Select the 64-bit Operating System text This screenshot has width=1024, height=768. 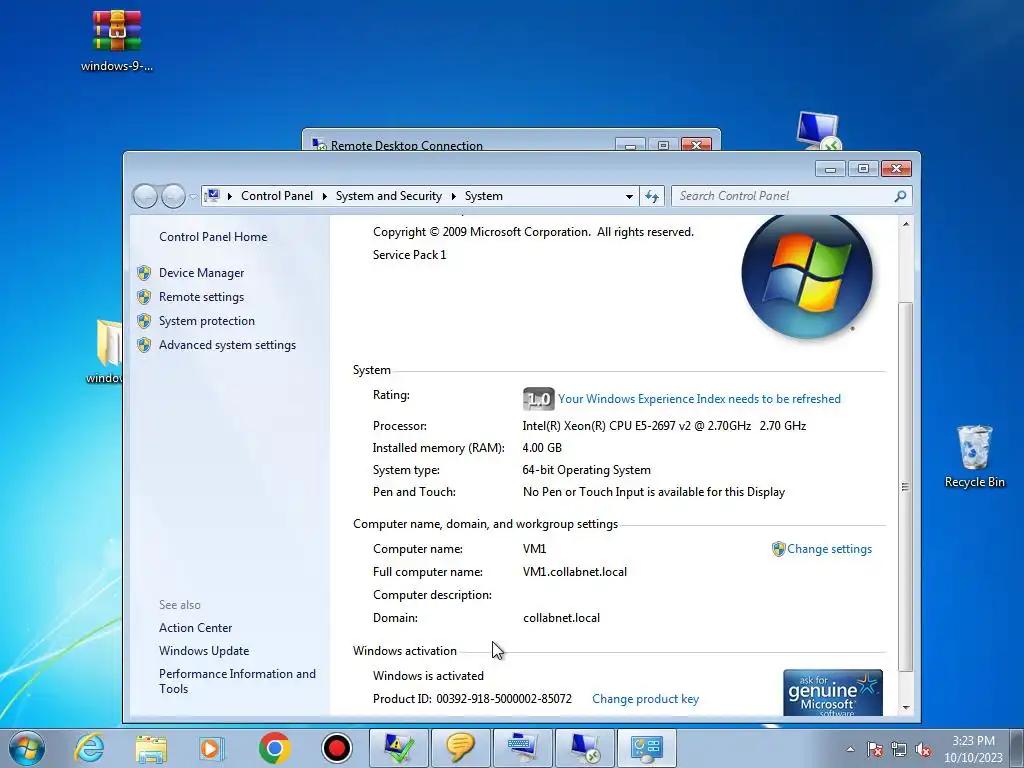click(x=586, y=470)
